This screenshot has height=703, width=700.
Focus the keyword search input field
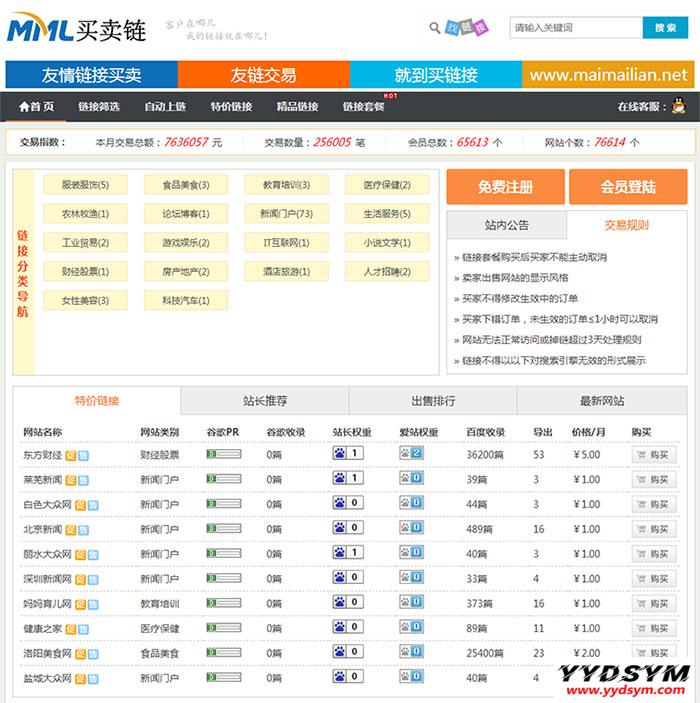[x=576, y=28]
